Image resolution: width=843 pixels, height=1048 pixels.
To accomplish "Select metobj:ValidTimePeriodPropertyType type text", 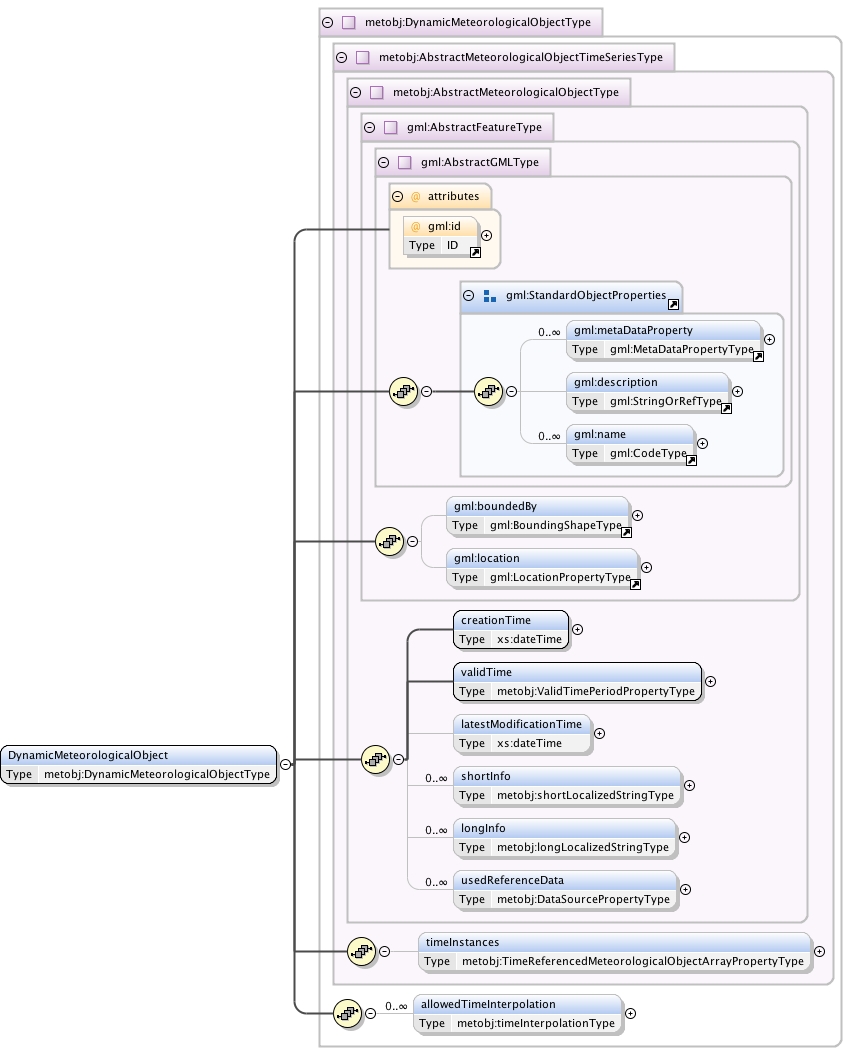I will coord(596,691).
